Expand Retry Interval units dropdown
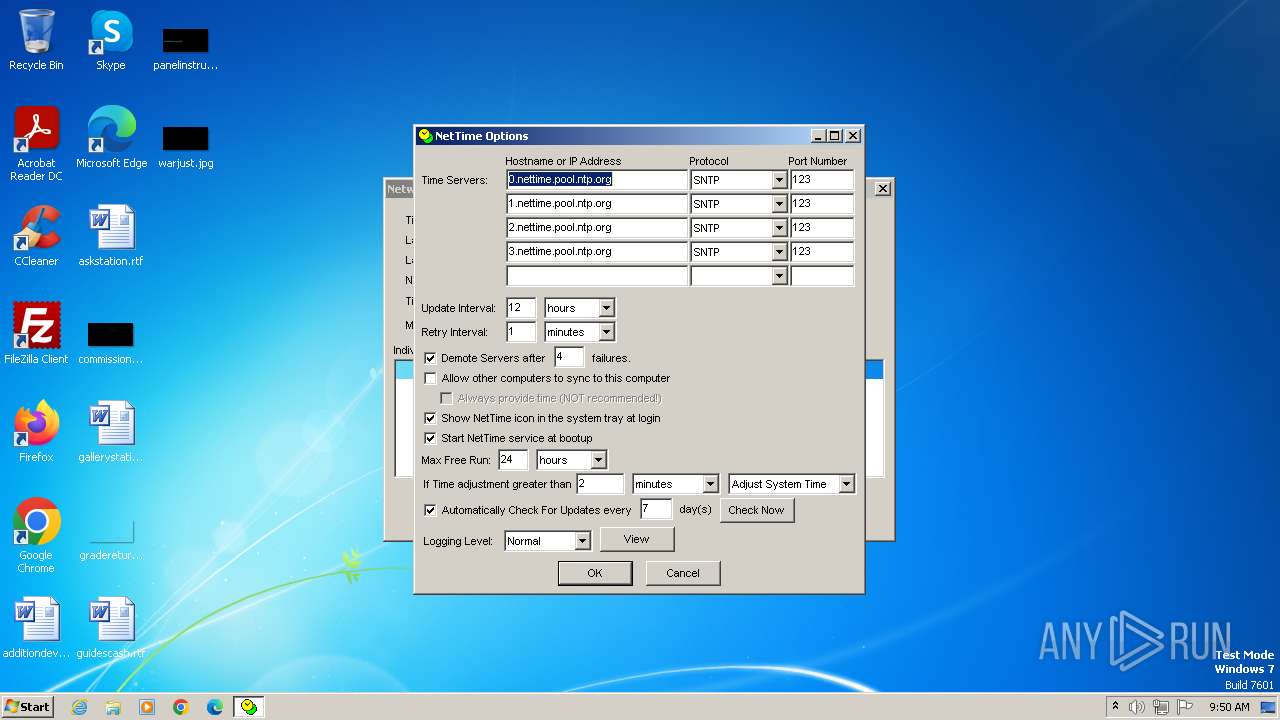 (606, 332)
